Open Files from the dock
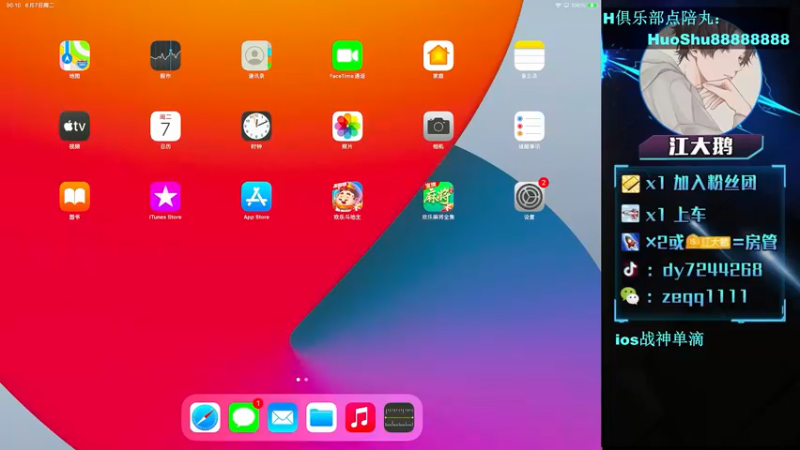Viewport: 800px width, 450px height. [321, 417]
